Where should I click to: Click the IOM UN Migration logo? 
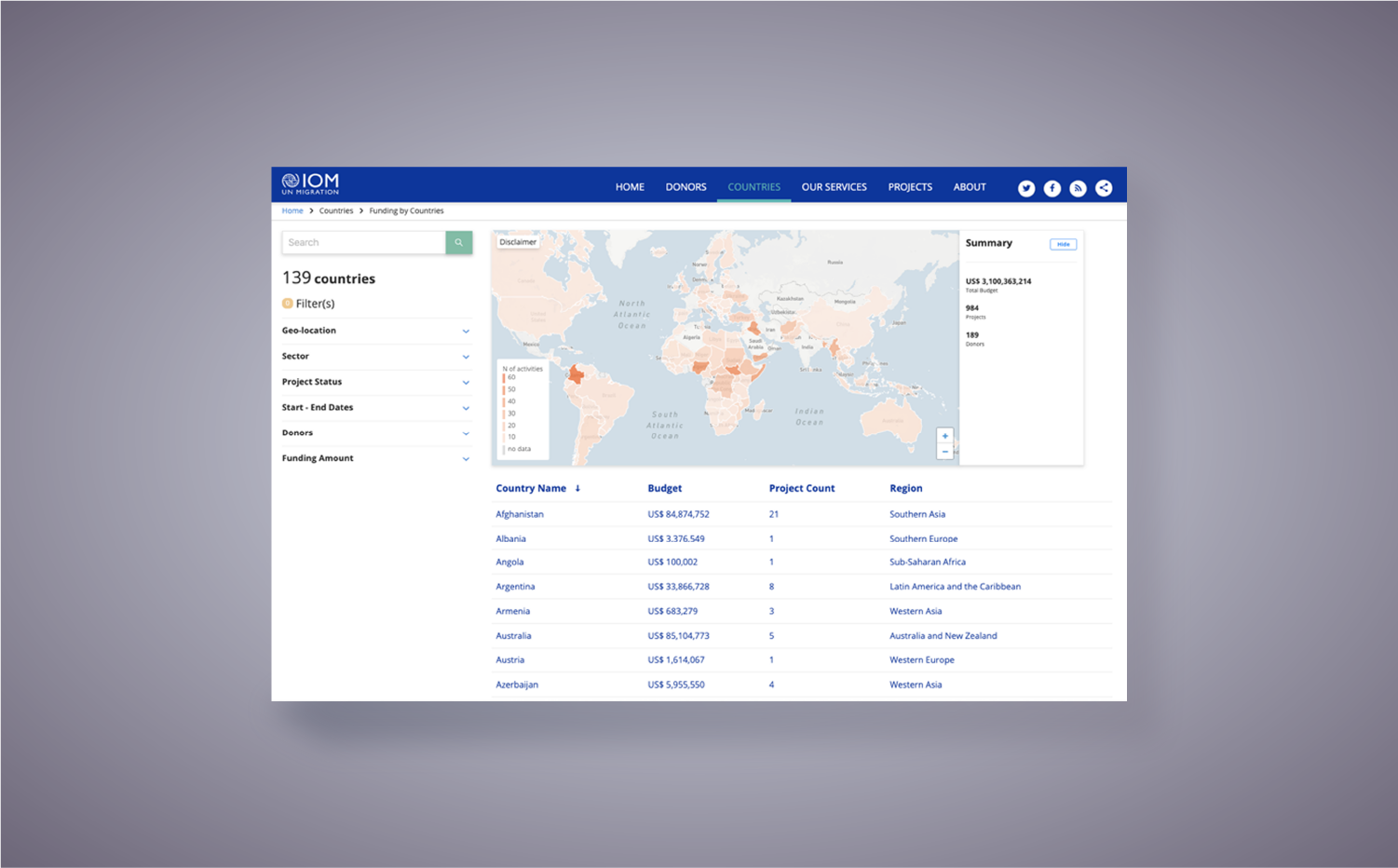pyautogui.click(x=310, y=183)
